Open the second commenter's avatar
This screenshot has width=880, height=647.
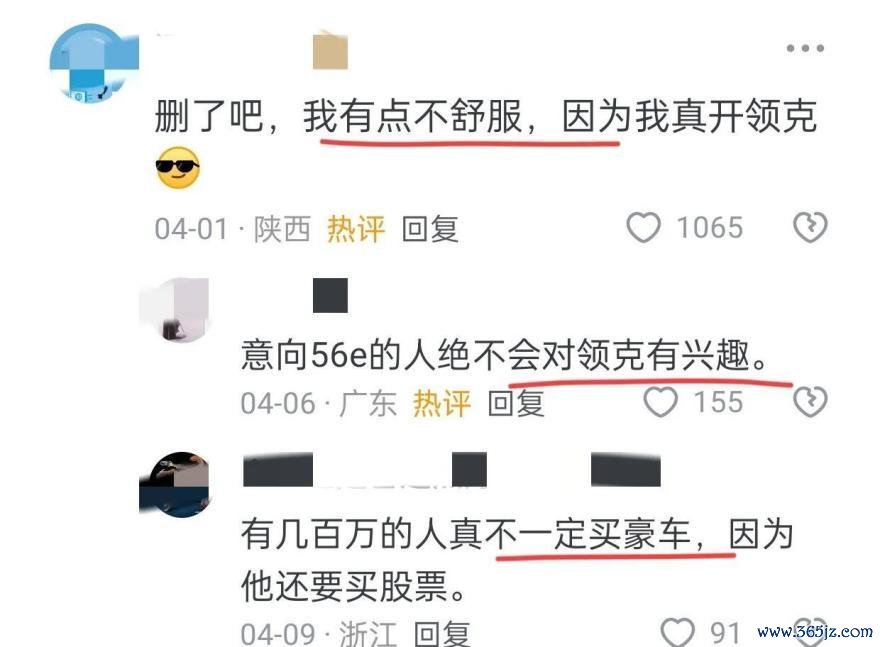[175, 310]
